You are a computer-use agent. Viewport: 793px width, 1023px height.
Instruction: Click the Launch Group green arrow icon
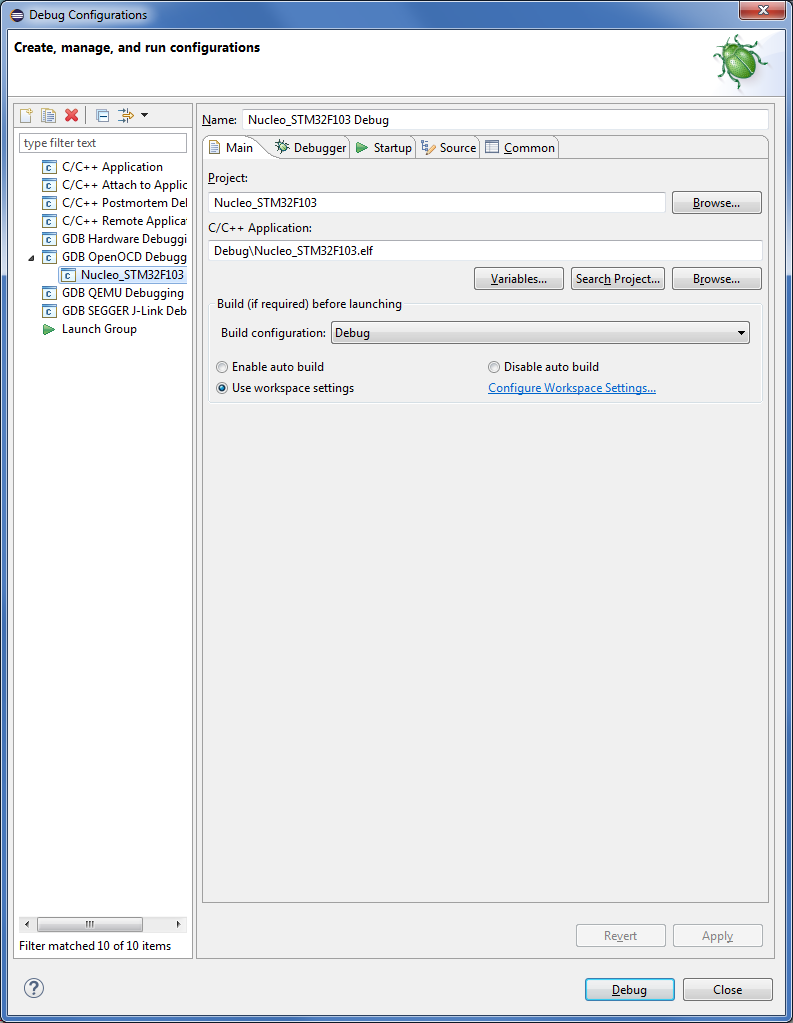[x=49, y=329]
